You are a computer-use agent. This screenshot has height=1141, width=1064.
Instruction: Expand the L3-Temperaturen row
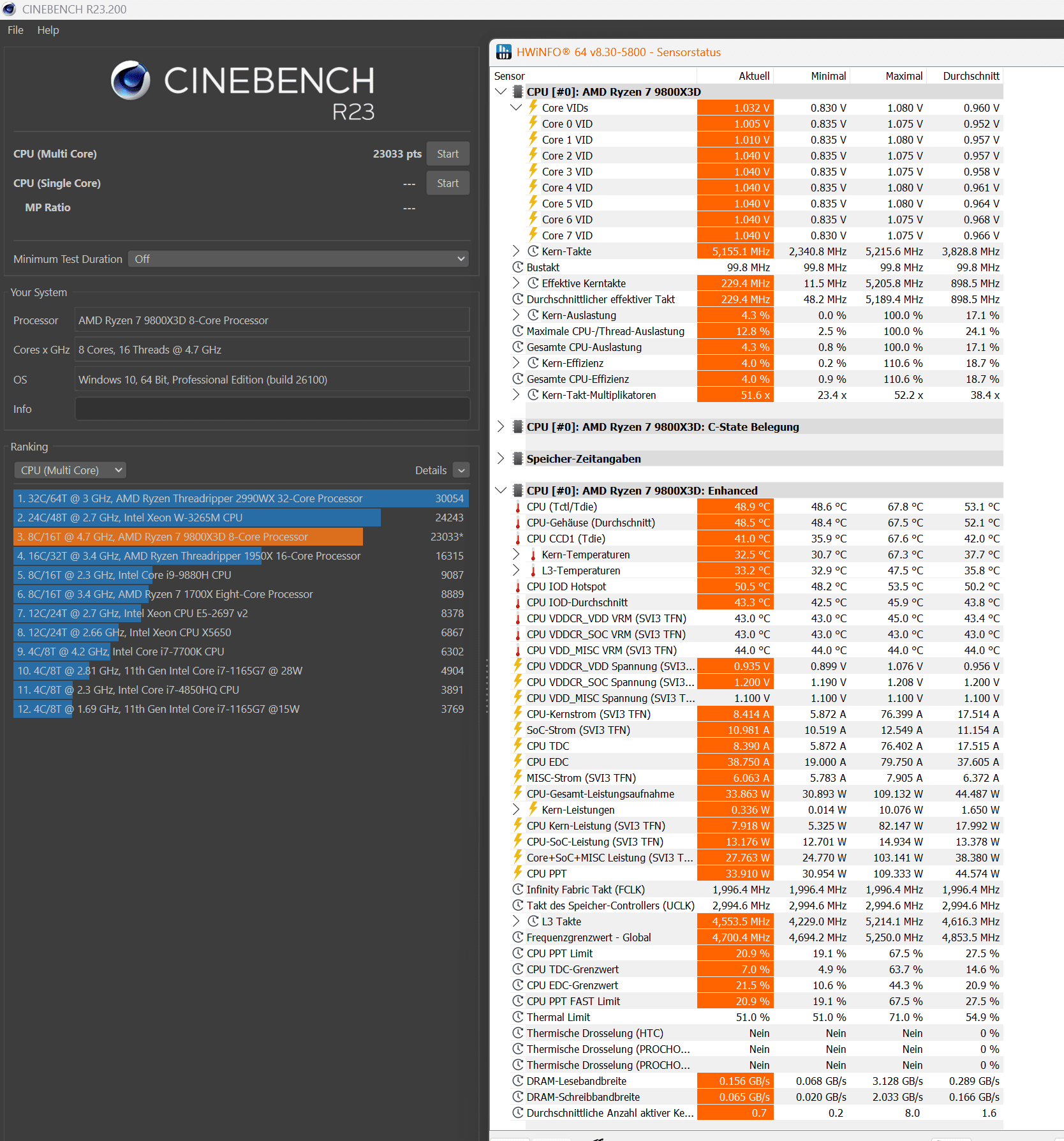click(x=516, y=570)
